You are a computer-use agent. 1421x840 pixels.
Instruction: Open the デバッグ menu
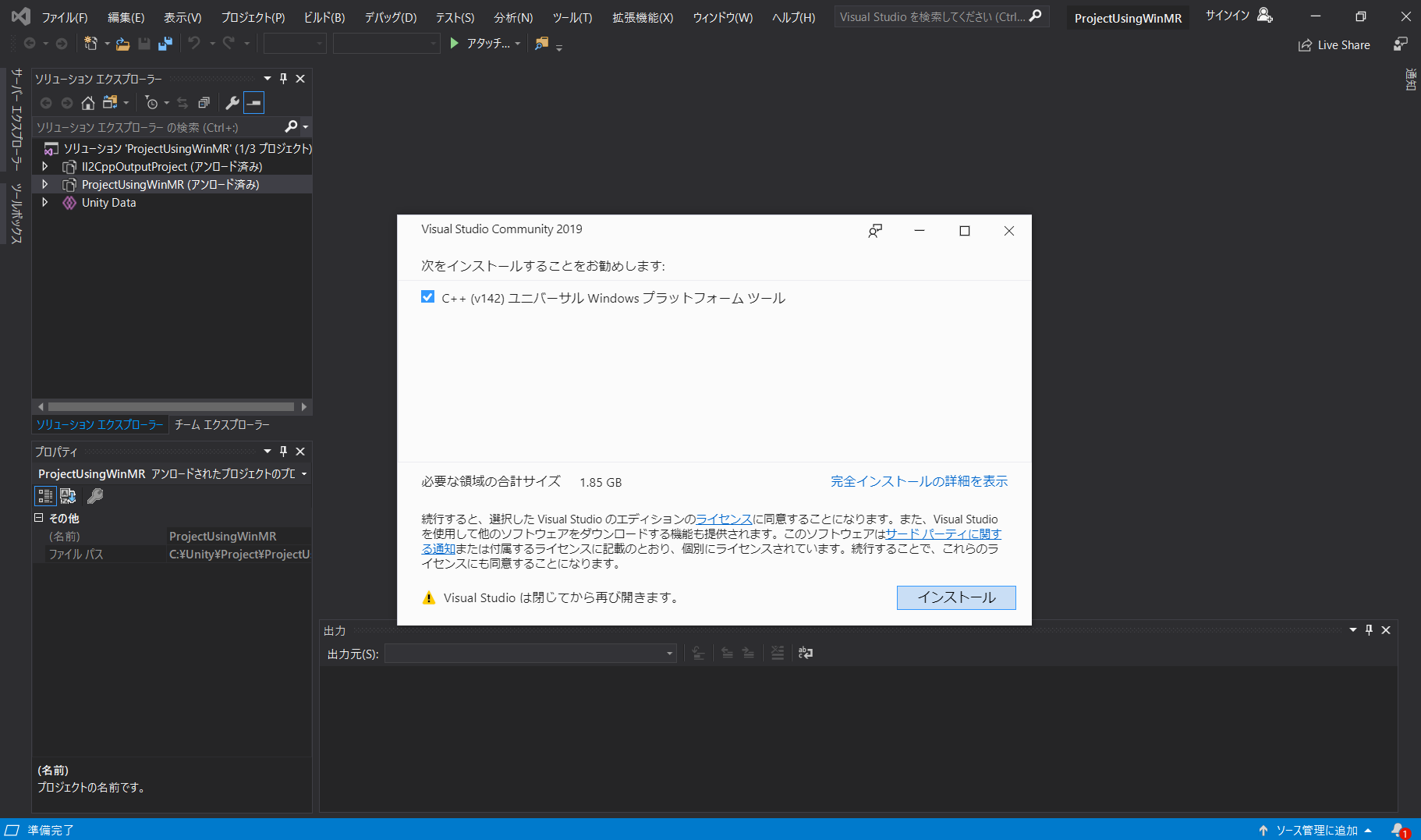[x=389, y=16]
